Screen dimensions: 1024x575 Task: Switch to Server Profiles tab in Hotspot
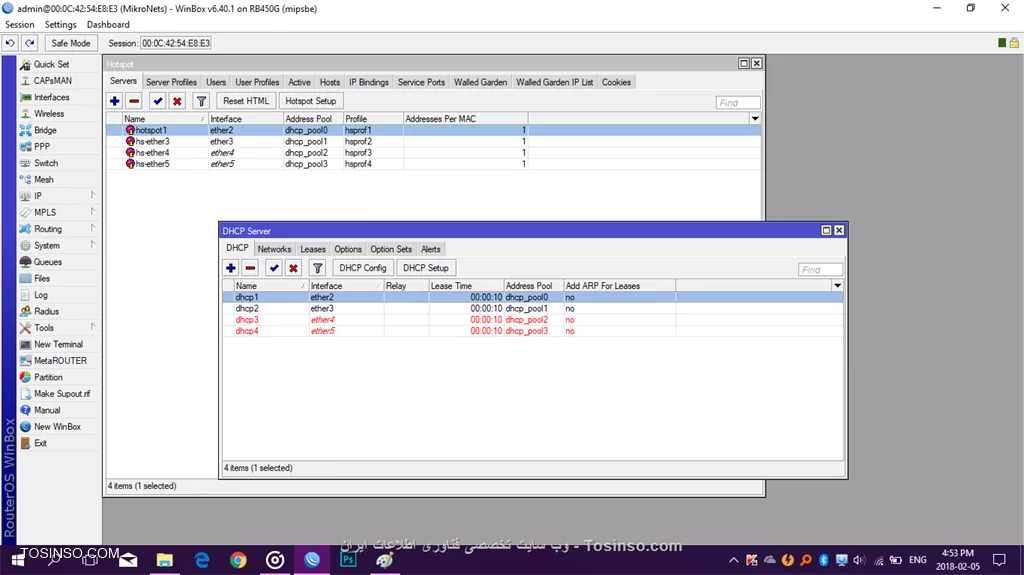coord(171,82)
